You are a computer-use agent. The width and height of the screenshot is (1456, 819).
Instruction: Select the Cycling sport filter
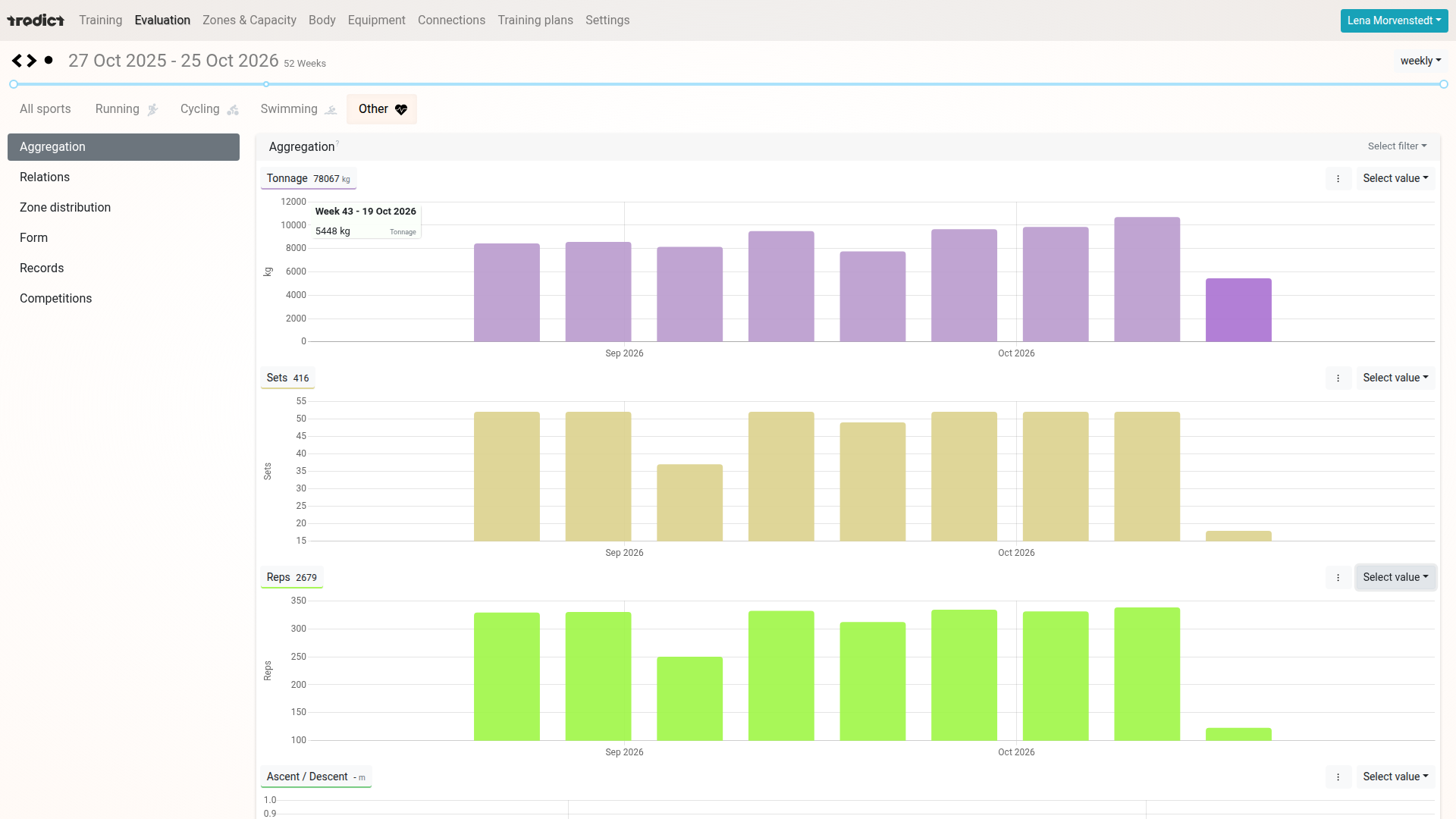(209, 109)
